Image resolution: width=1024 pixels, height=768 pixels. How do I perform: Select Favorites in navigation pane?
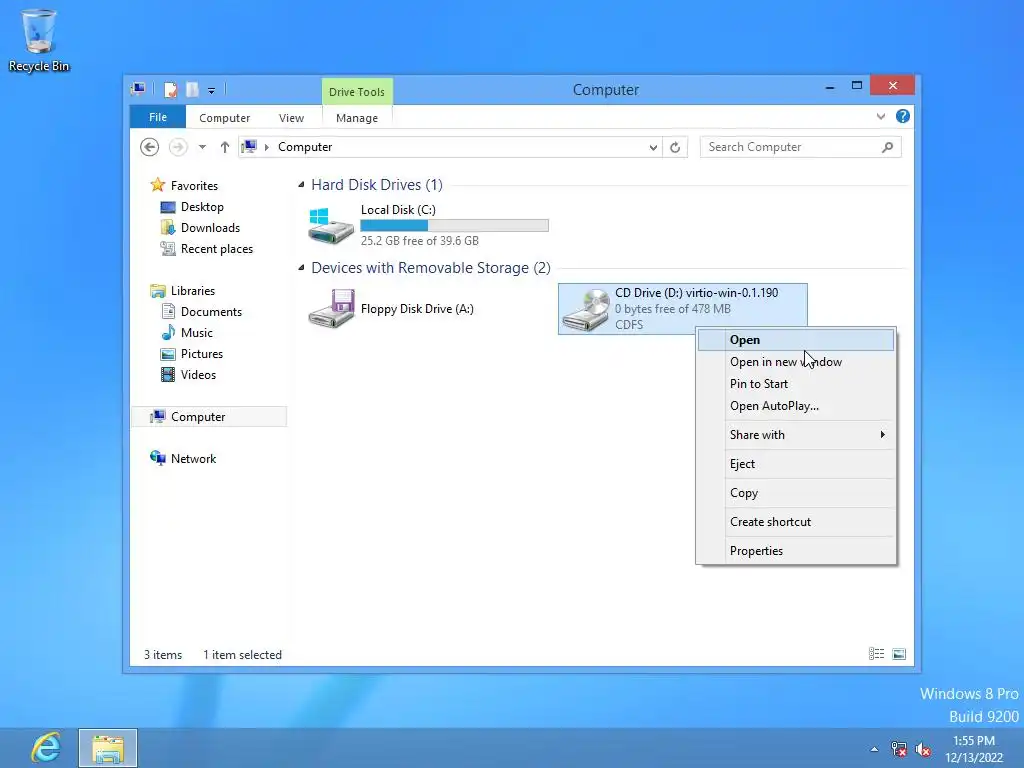click(x=194, y=186)
